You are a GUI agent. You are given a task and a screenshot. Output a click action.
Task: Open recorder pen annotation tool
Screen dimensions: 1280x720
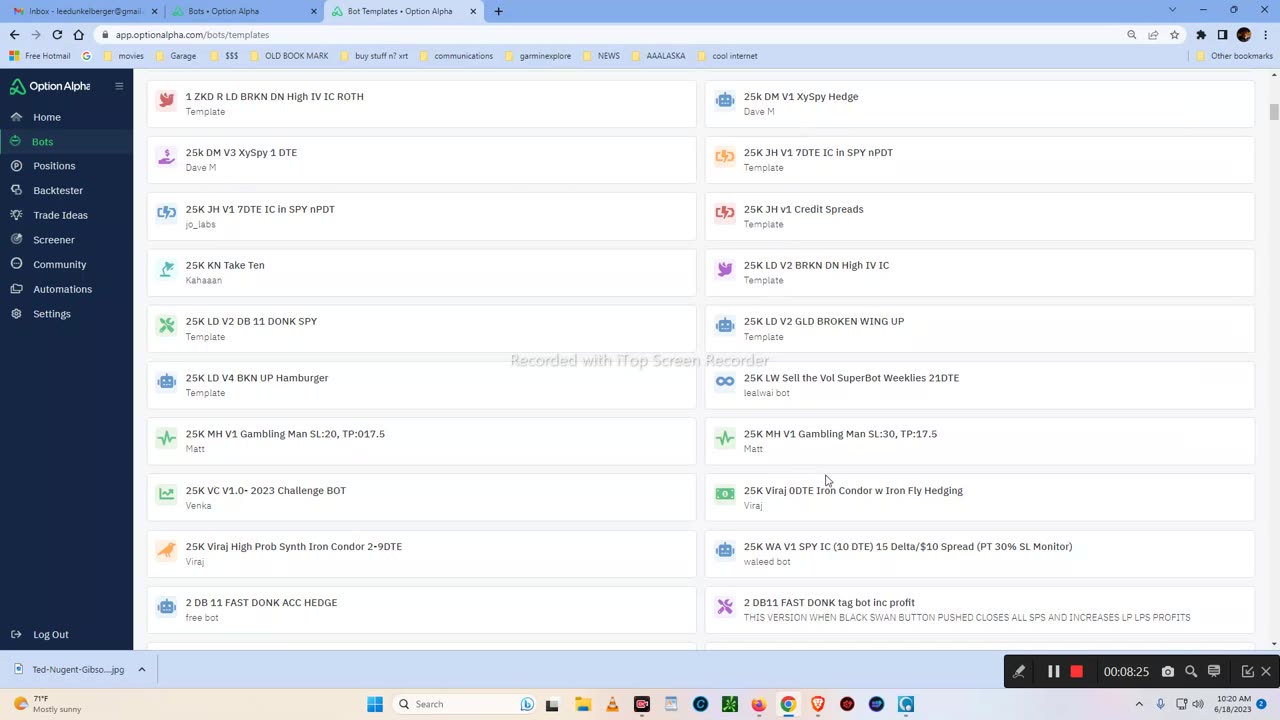coord(1018,672)
